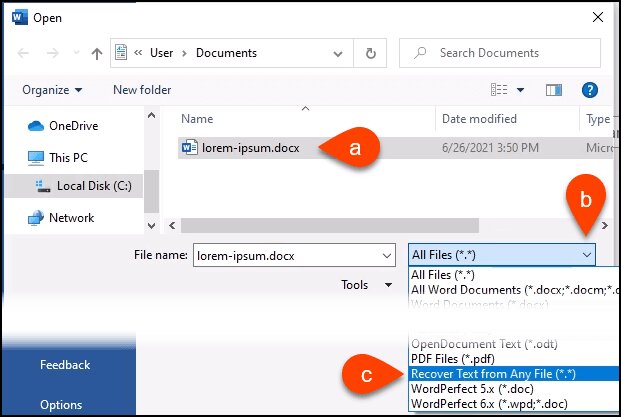Screen dimensions: 621x417
Task: Open Feedback in Word backstage
Action: click(x=65, y=365)
